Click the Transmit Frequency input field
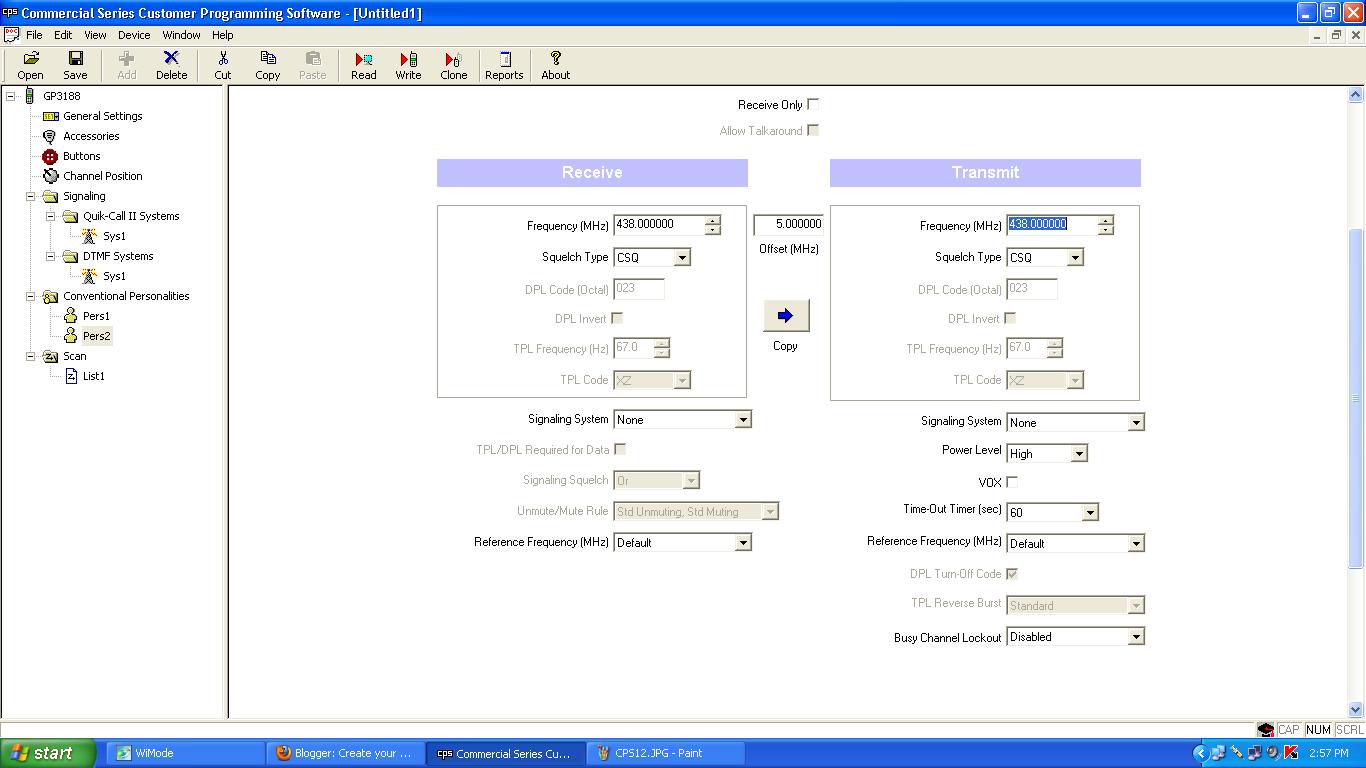 tap(1052, 225)
